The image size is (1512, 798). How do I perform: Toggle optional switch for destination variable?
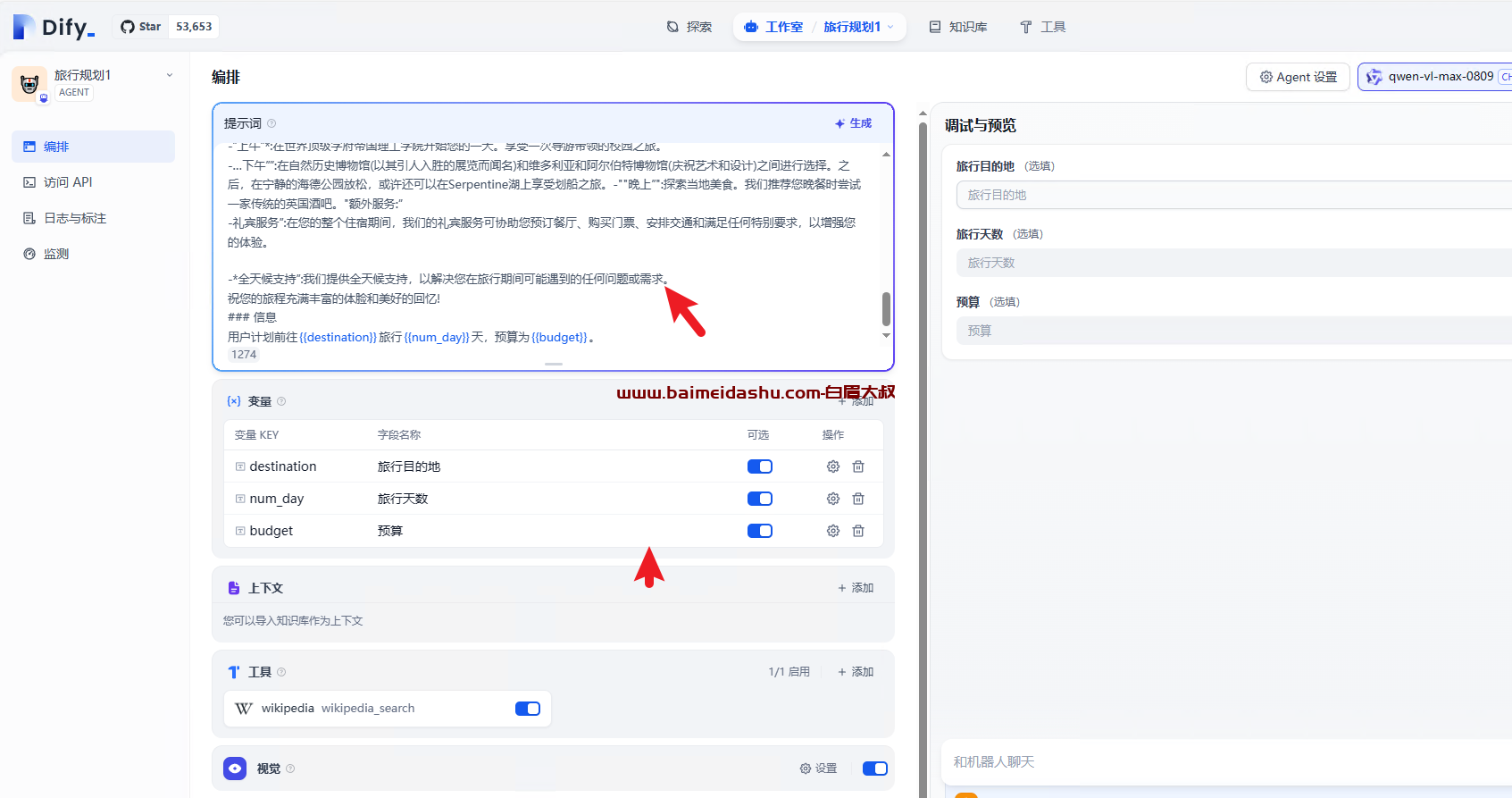tap(760, 466)
